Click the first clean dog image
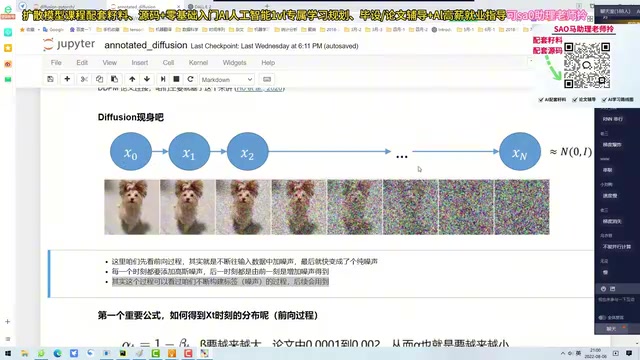Image resolution: width=640 pixels, height=360 pixels. click(x=132, y=207)
